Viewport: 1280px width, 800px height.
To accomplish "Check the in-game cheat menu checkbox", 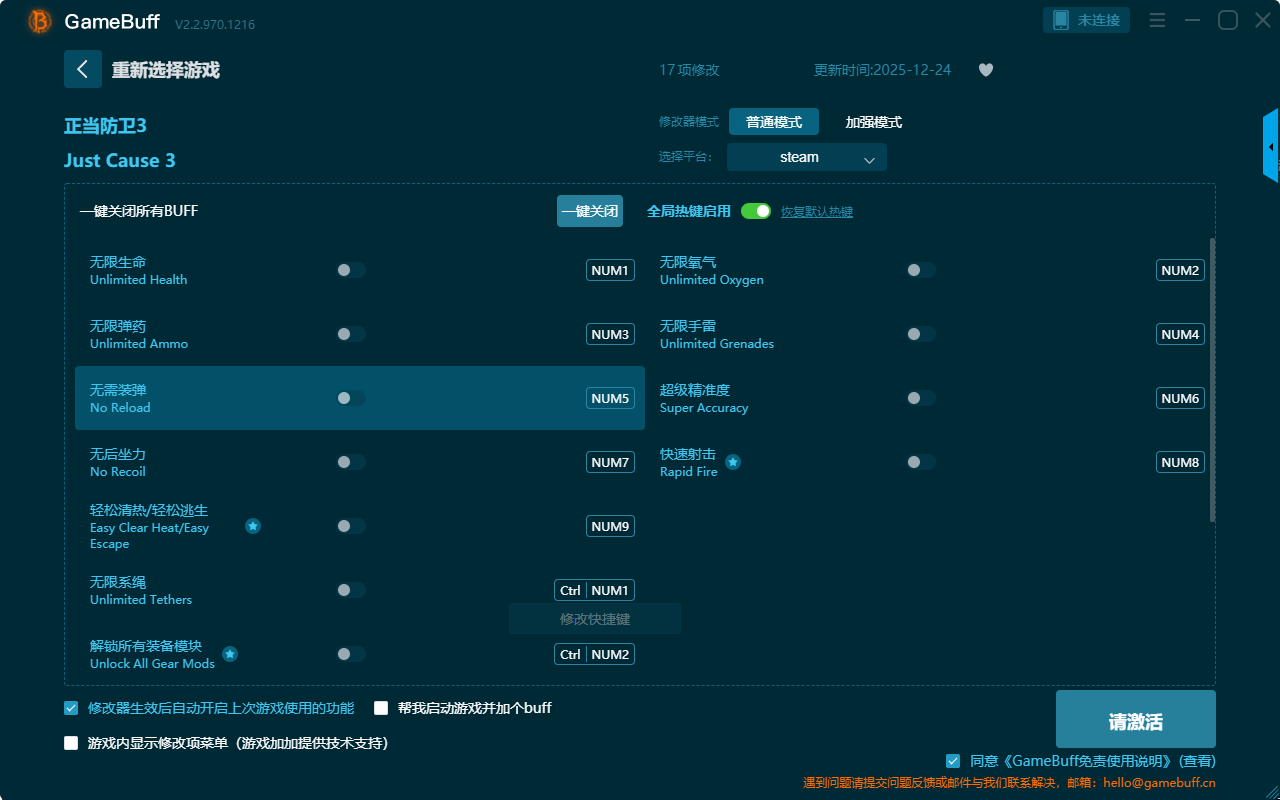I will coord(71,743).
